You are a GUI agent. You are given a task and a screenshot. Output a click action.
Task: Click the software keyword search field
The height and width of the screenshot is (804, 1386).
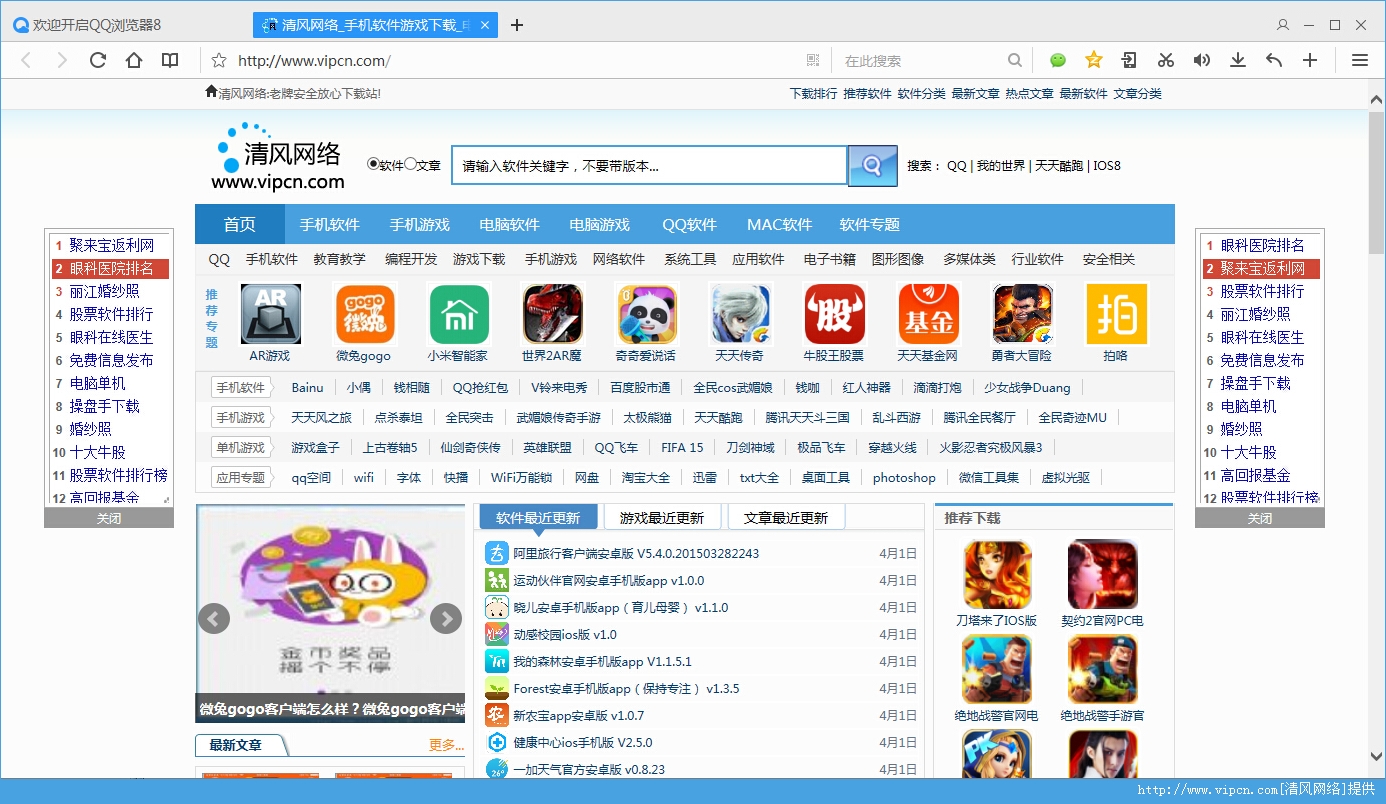(x=650, y=165)
